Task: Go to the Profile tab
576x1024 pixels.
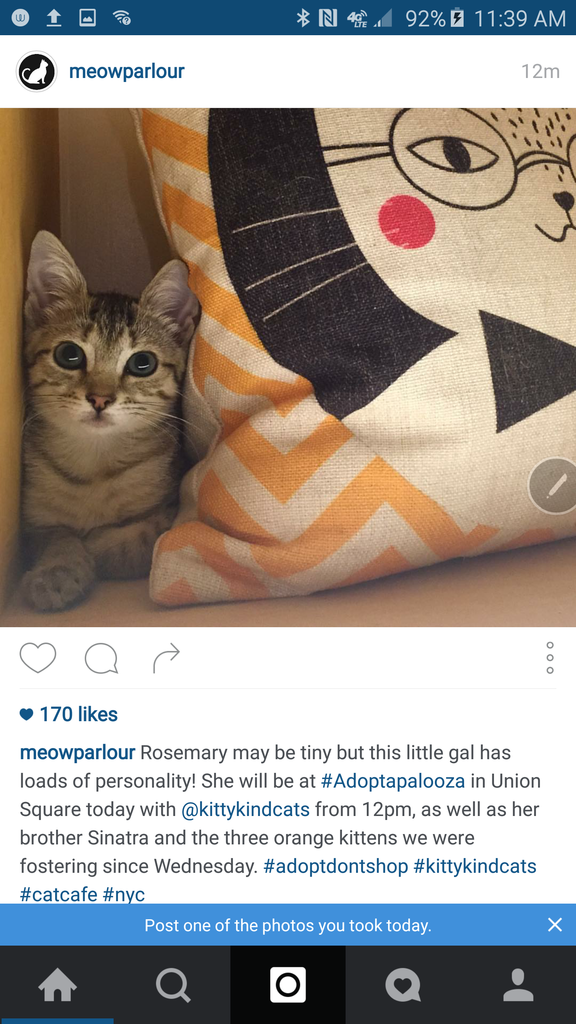Action: [x=519, y=985]
